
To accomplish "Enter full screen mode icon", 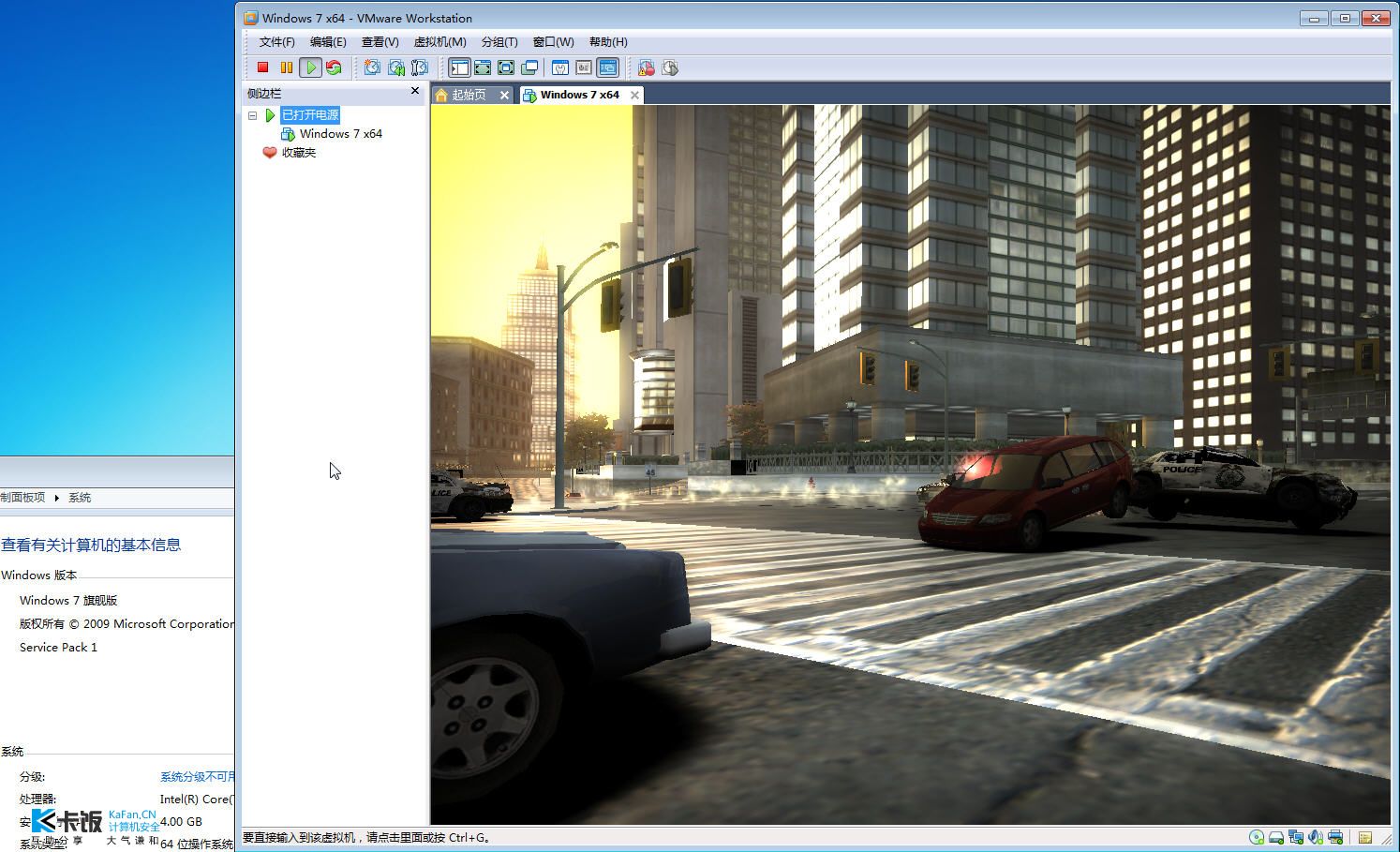I will [x=506, y=67].
